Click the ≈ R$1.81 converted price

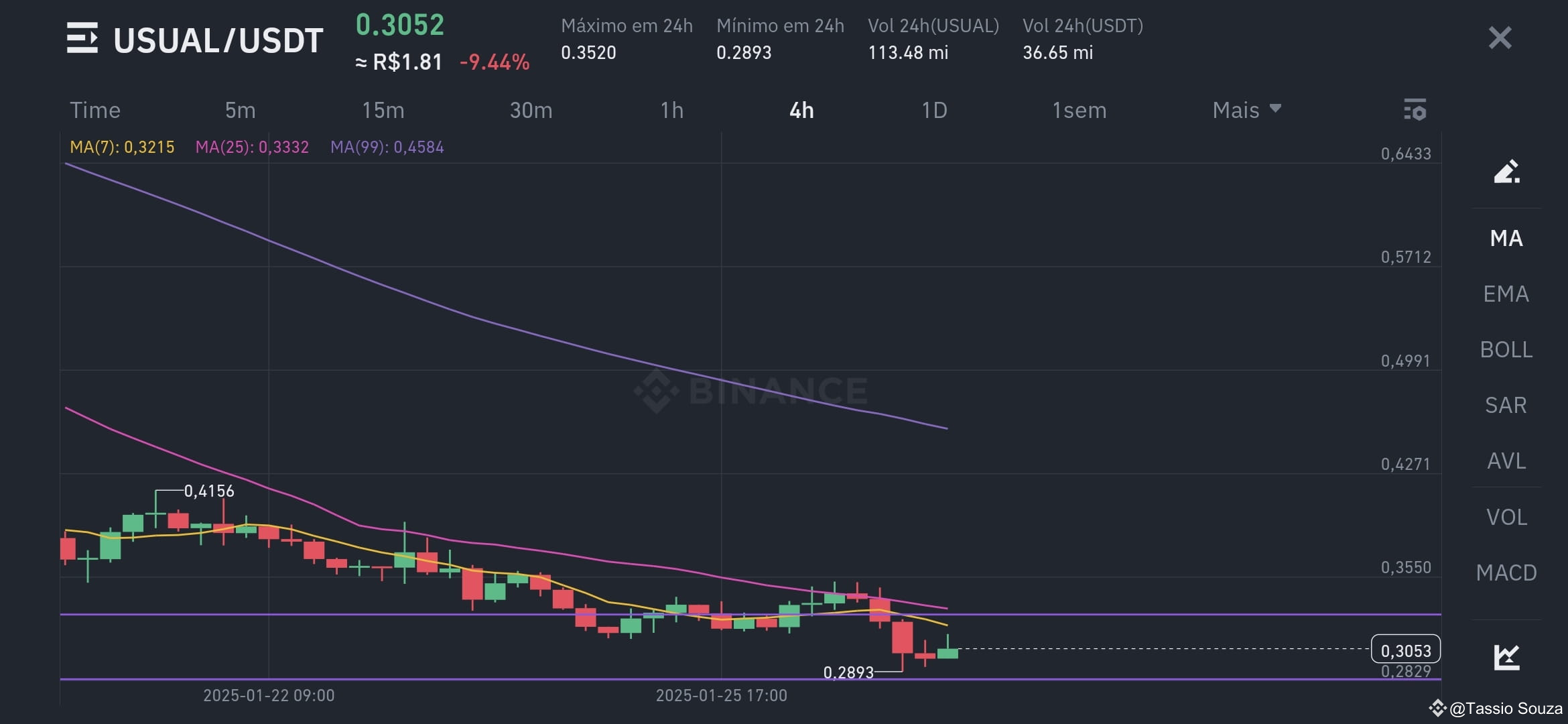[399, 62]
